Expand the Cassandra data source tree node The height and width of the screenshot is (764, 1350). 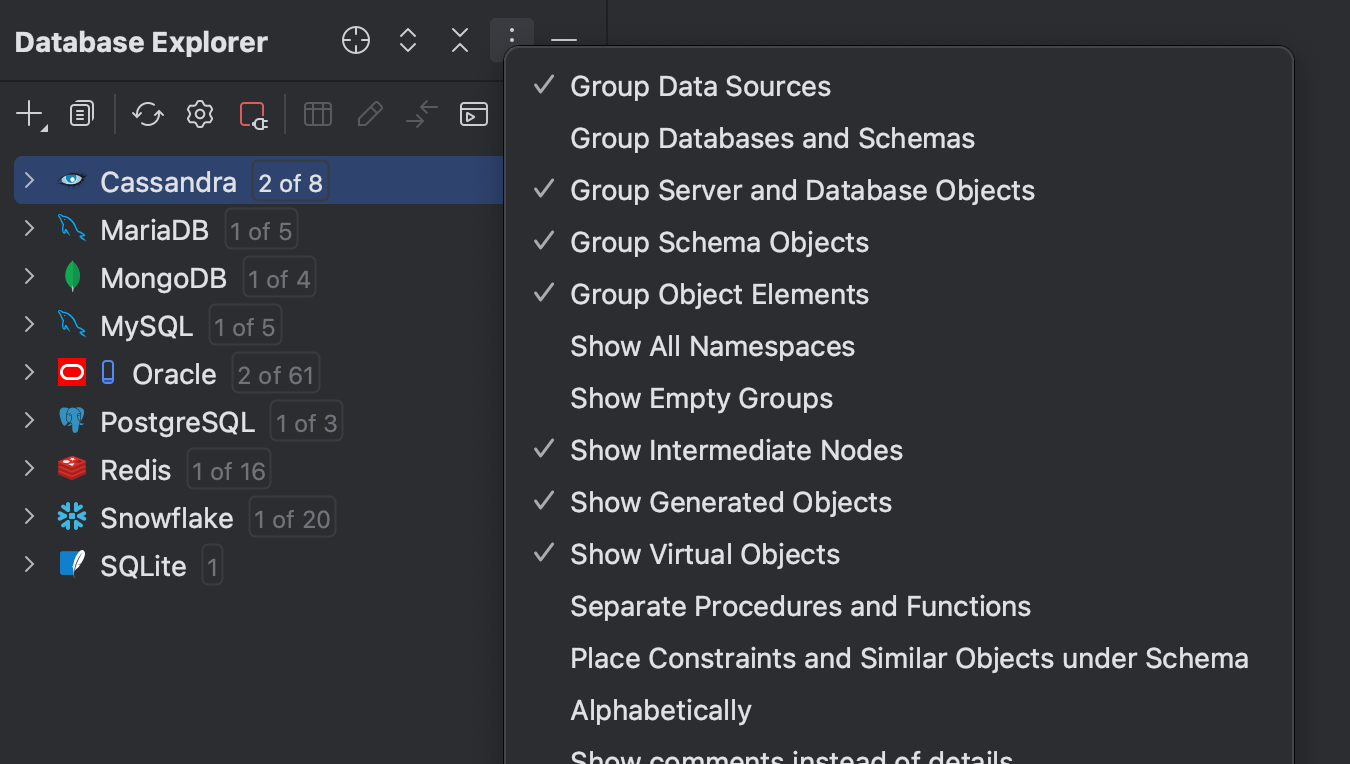coord(28,181)
